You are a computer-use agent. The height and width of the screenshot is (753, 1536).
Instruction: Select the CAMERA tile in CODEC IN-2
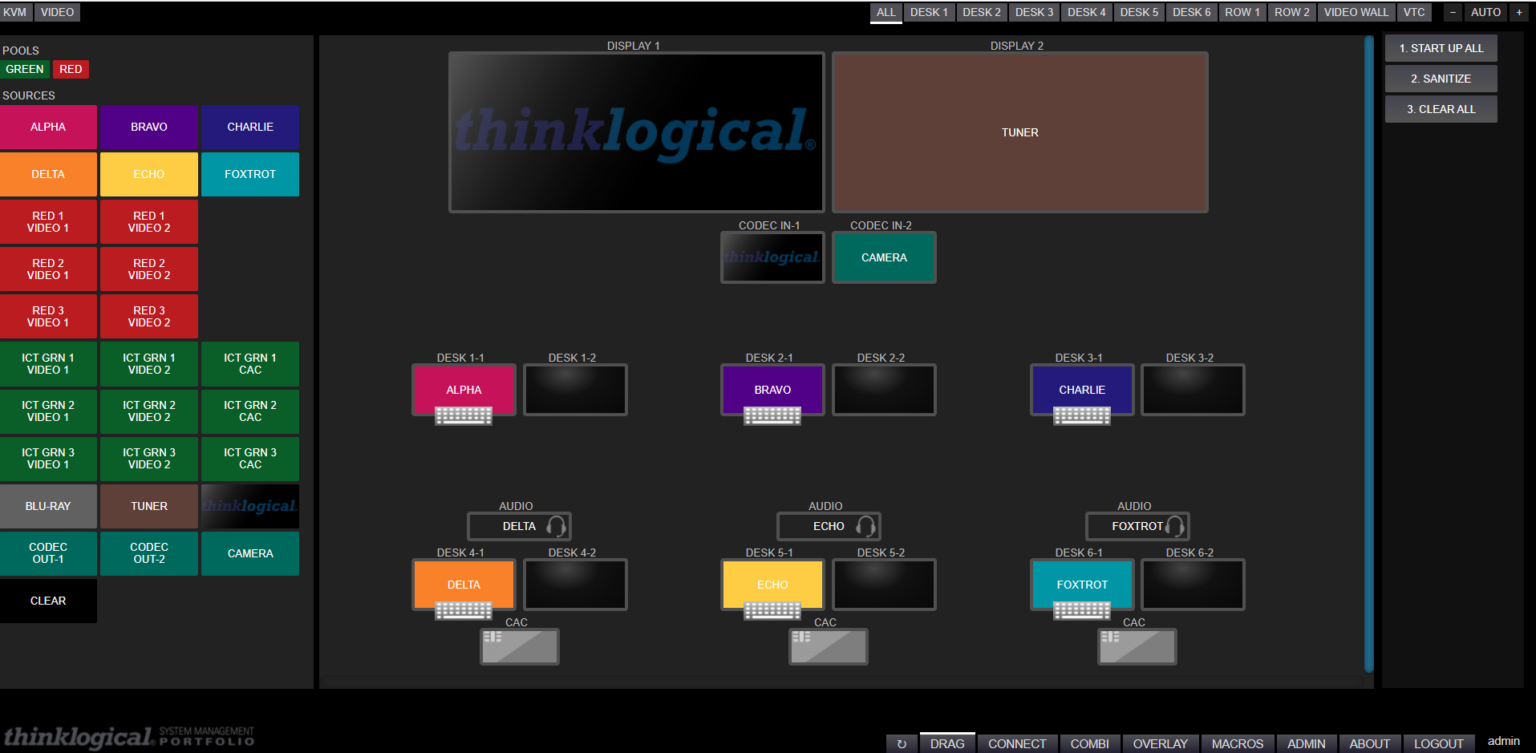pos(884,257)
